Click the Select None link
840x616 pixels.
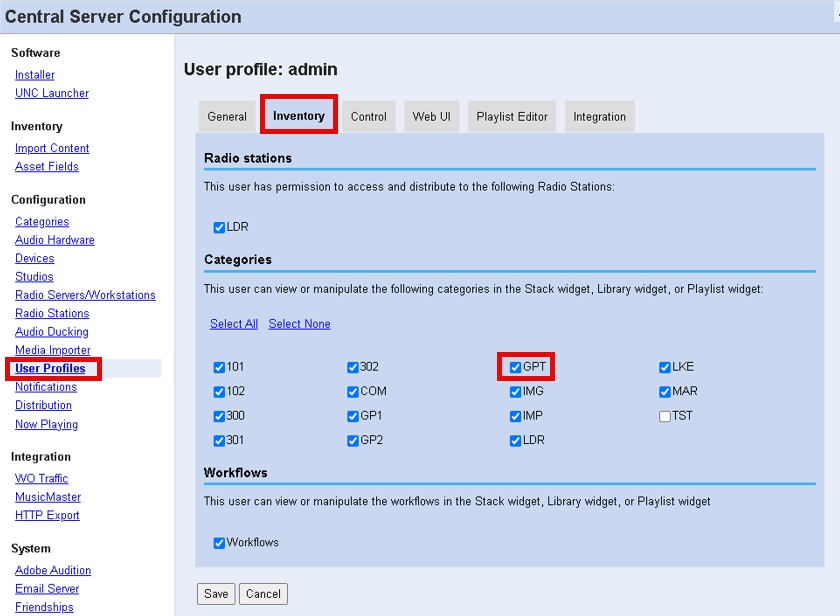pos(299,324)
